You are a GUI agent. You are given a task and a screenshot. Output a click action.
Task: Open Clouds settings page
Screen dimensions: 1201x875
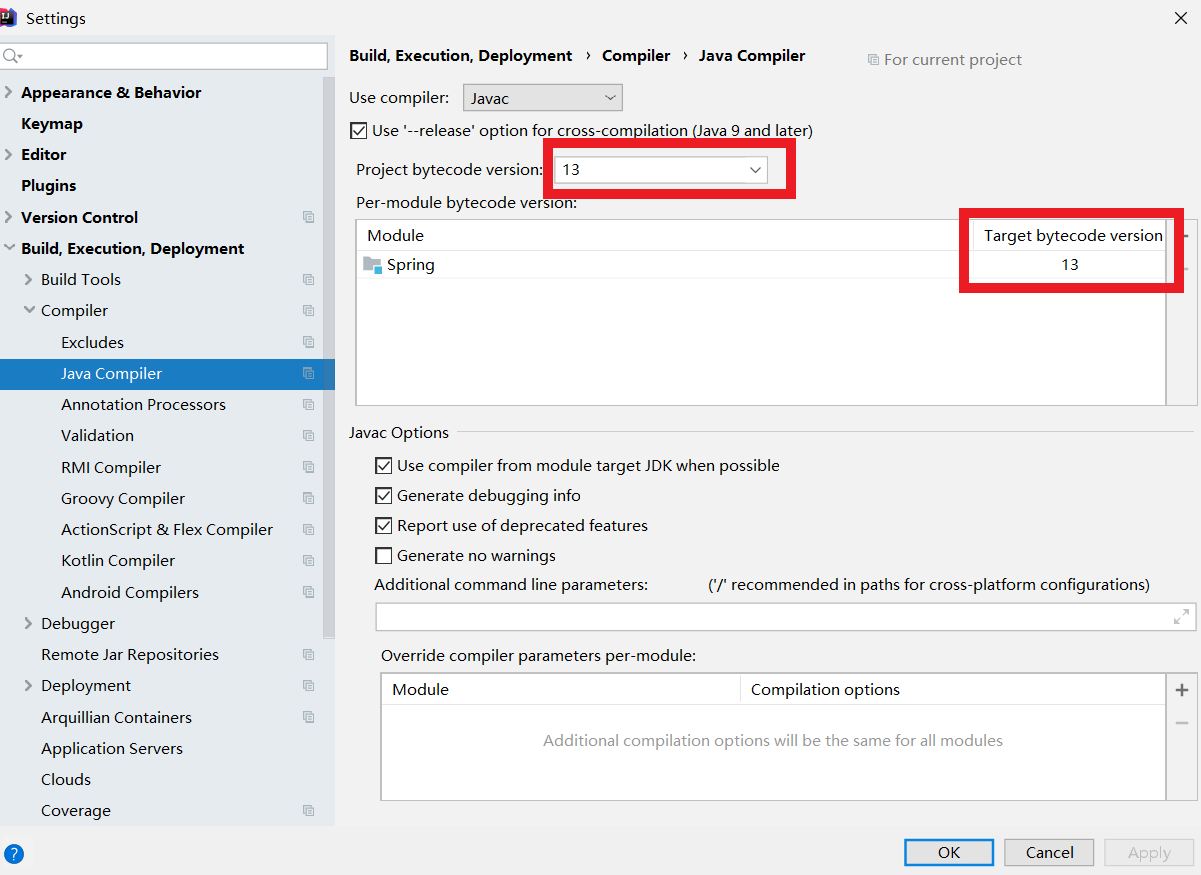point(66,779)
